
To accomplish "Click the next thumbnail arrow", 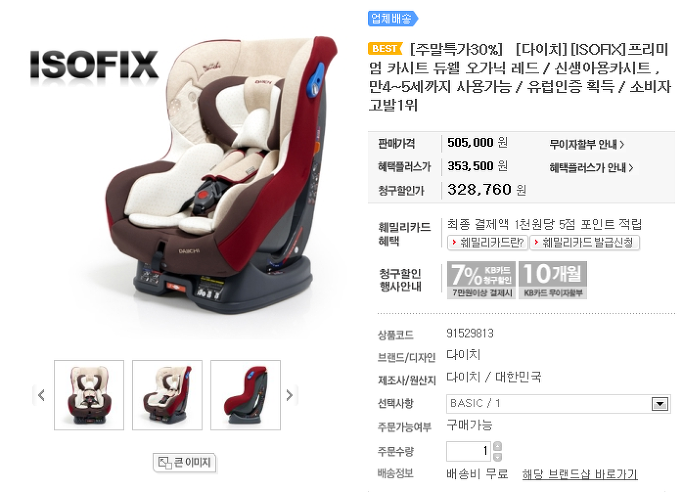I will (x=290, y=395).
